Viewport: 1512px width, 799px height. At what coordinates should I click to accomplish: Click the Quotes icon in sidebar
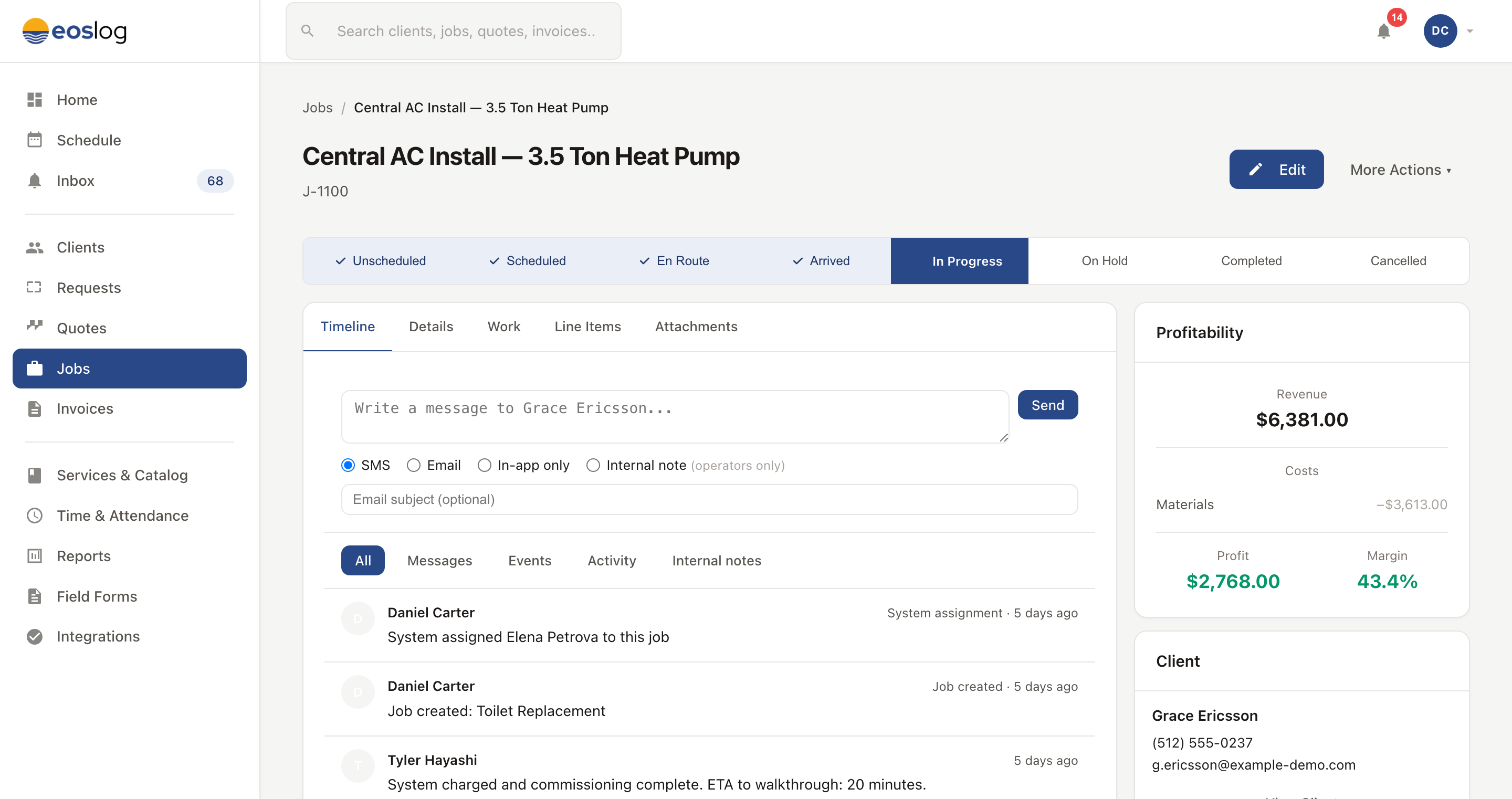pyautogui.click(x=35, y=325)
